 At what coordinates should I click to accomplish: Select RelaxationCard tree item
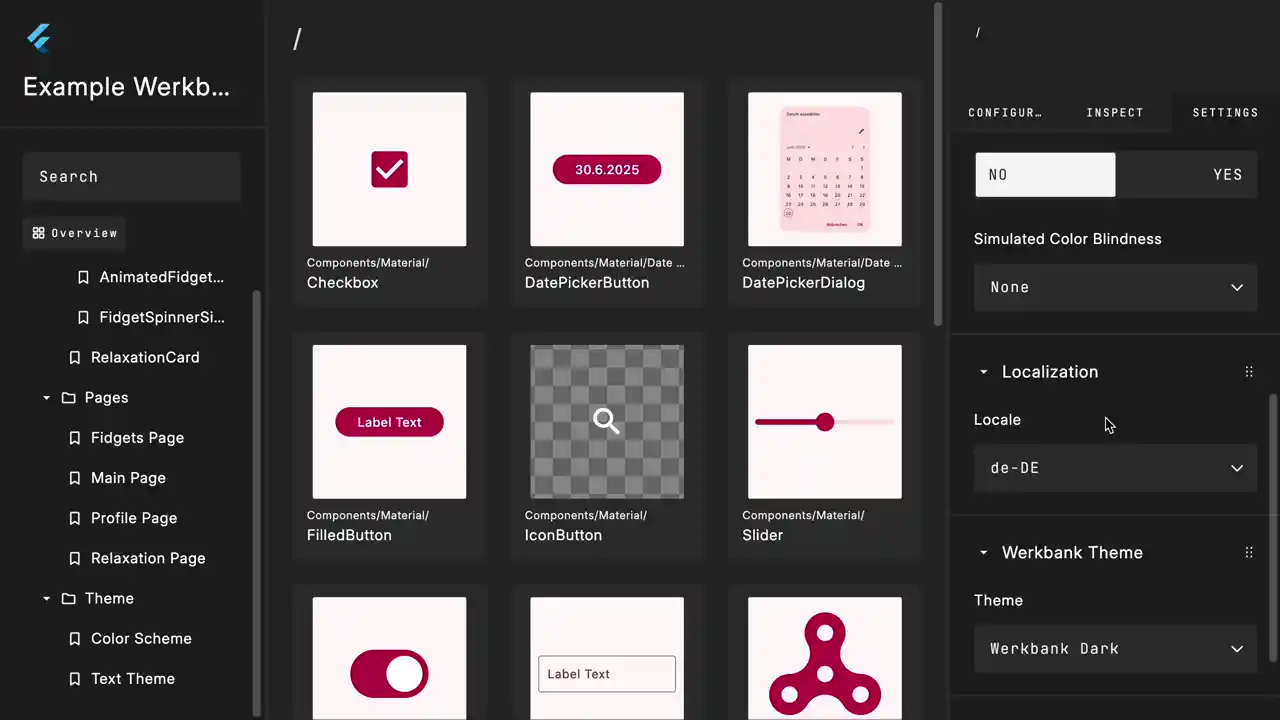point(145,357)
